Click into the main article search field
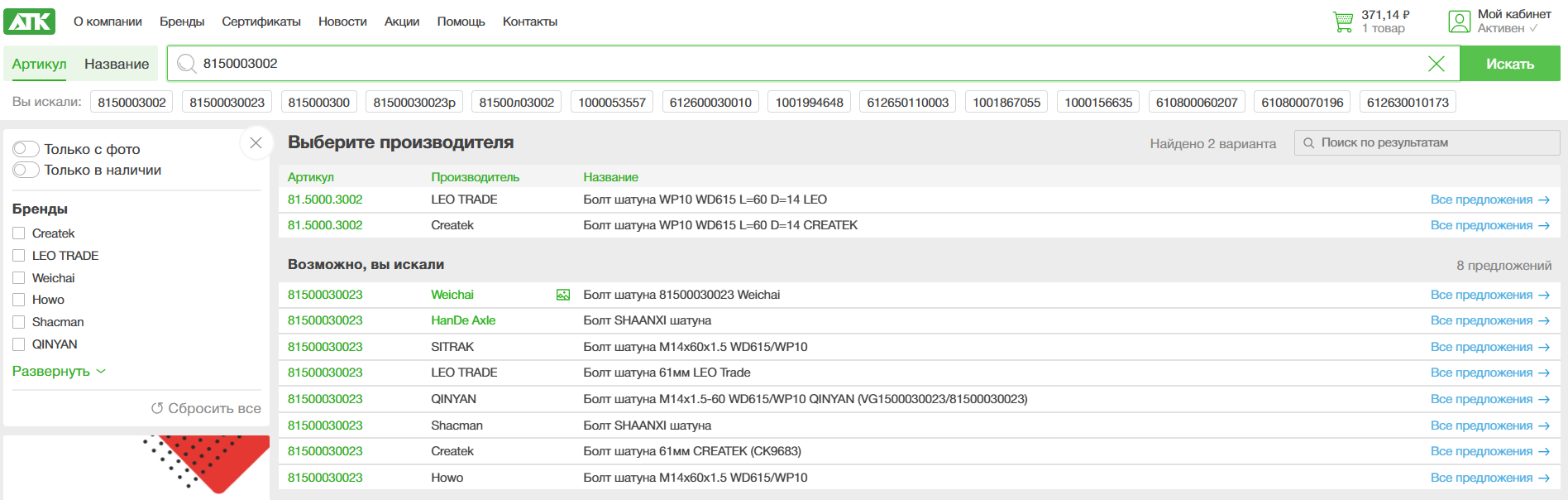The height and width of the screenshot is (500, 1568). pos(814,64)
